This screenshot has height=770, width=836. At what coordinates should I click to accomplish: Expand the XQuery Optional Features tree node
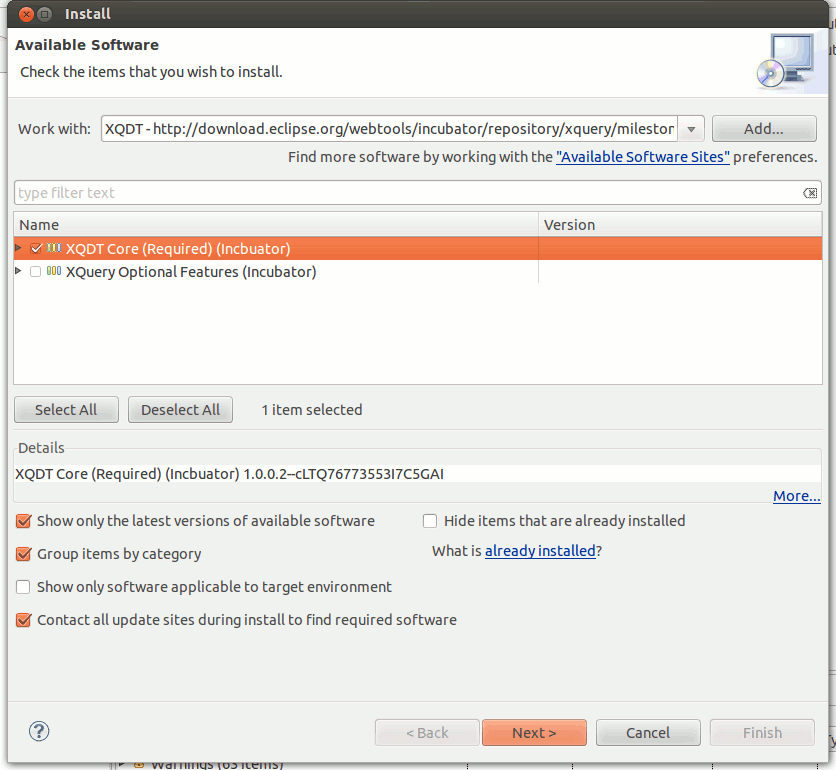(x=18, y=271)
